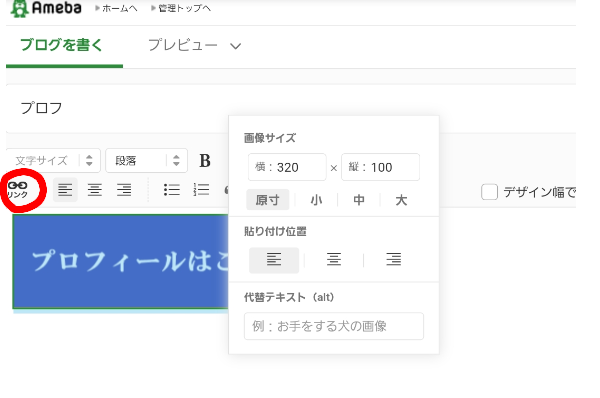Choose 小 image size

click(316, 200)
